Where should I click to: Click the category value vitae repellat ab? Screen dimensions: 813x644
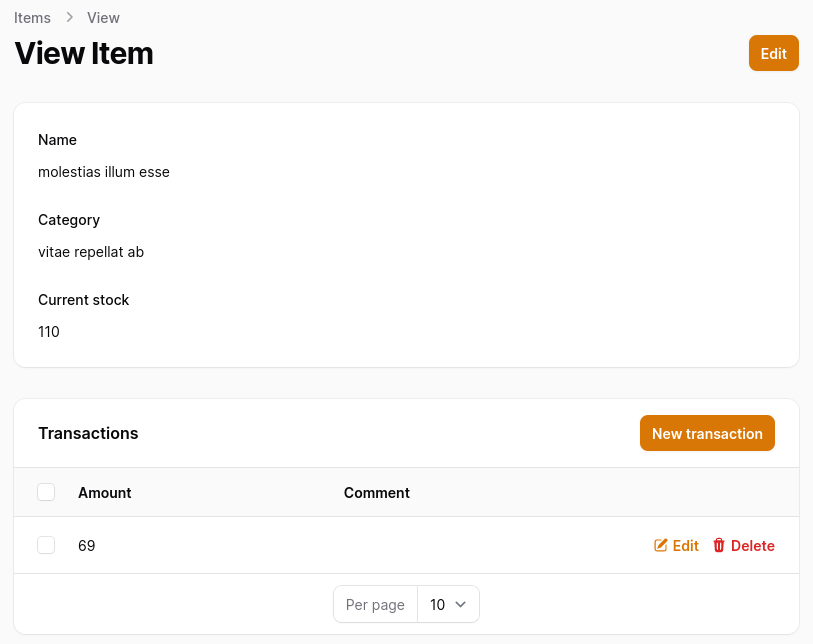click(91, 252)
